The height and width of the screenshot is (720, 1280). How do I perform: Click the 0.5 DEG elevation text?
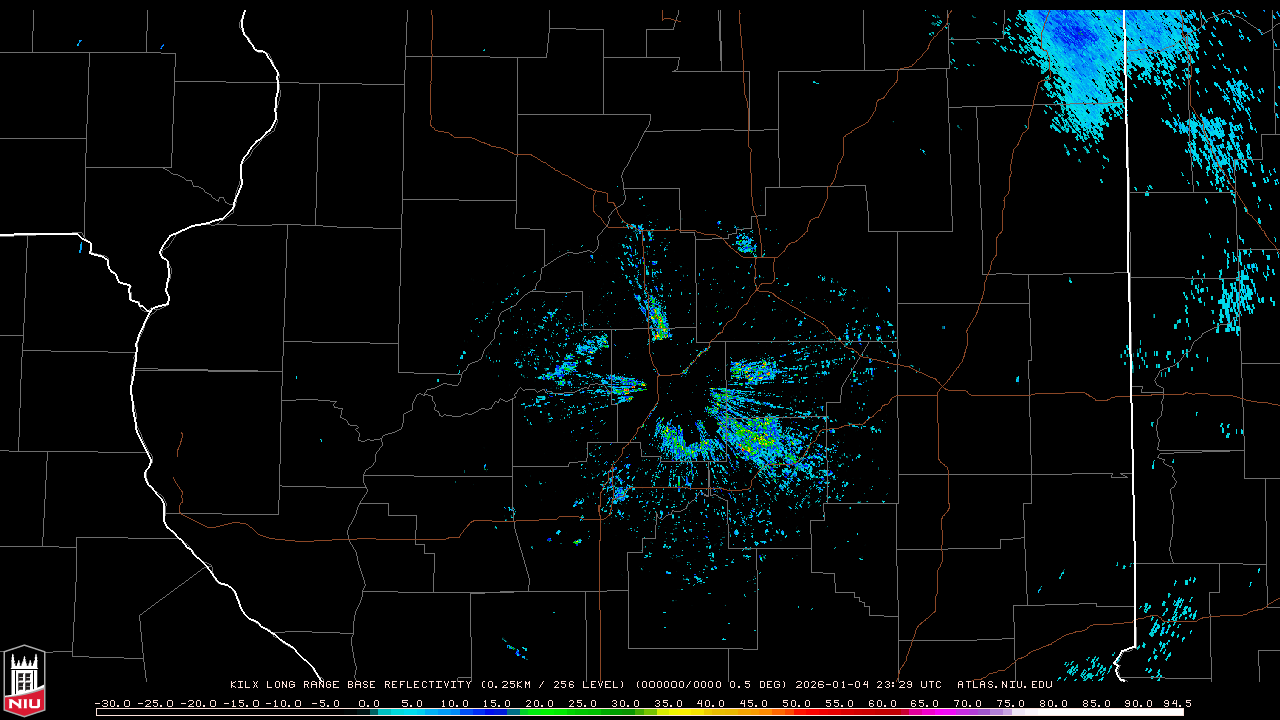(x=757, y=685)
